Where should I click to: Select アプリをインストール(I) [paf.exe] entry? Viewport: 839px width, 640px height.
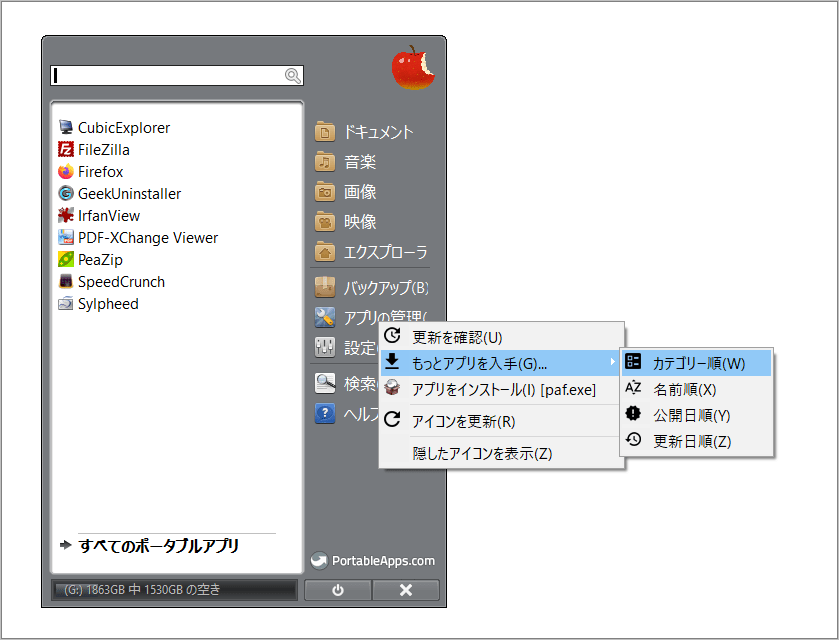501,390
